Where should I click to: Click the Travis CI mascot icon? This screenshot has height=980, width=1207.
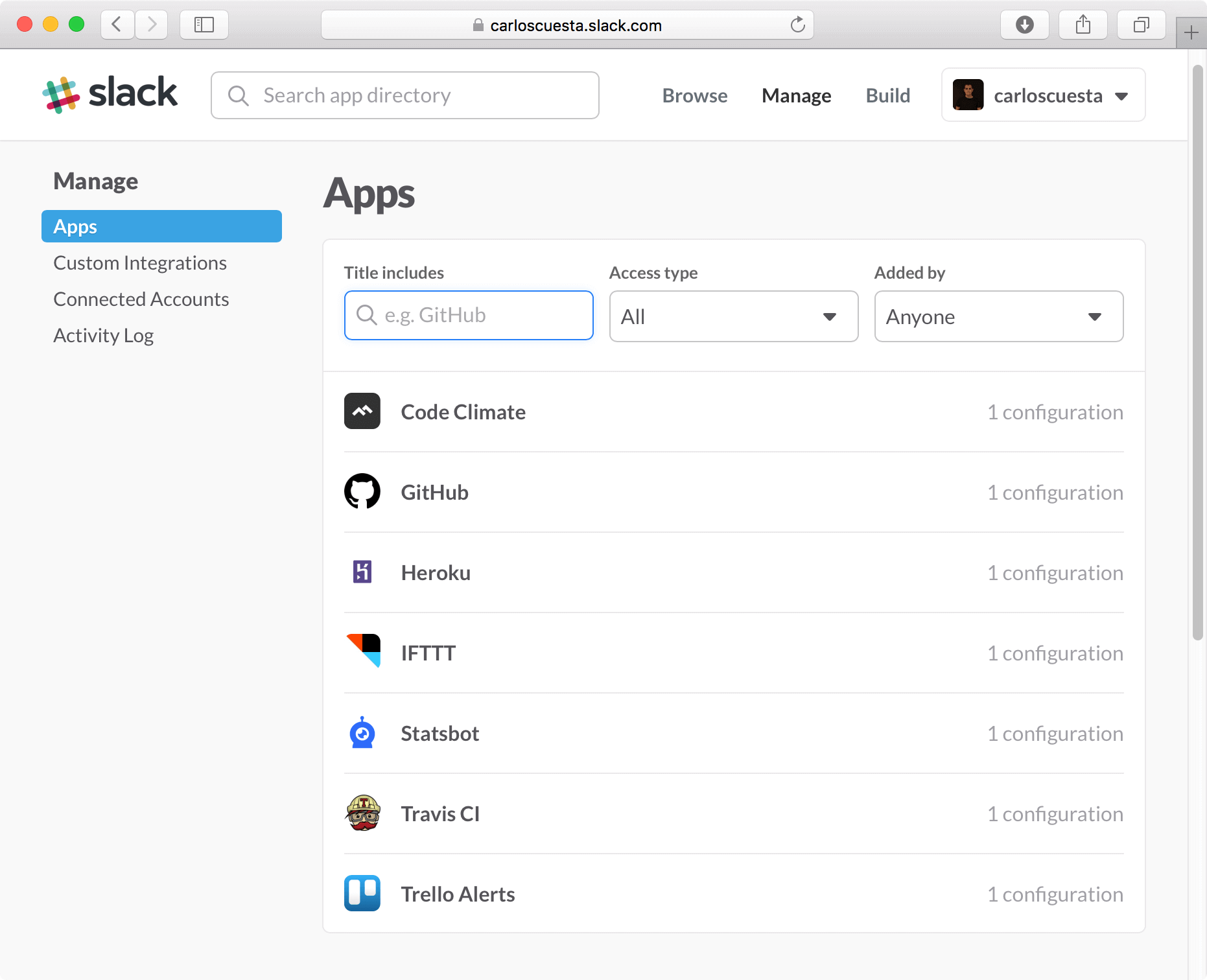(363, 813)
